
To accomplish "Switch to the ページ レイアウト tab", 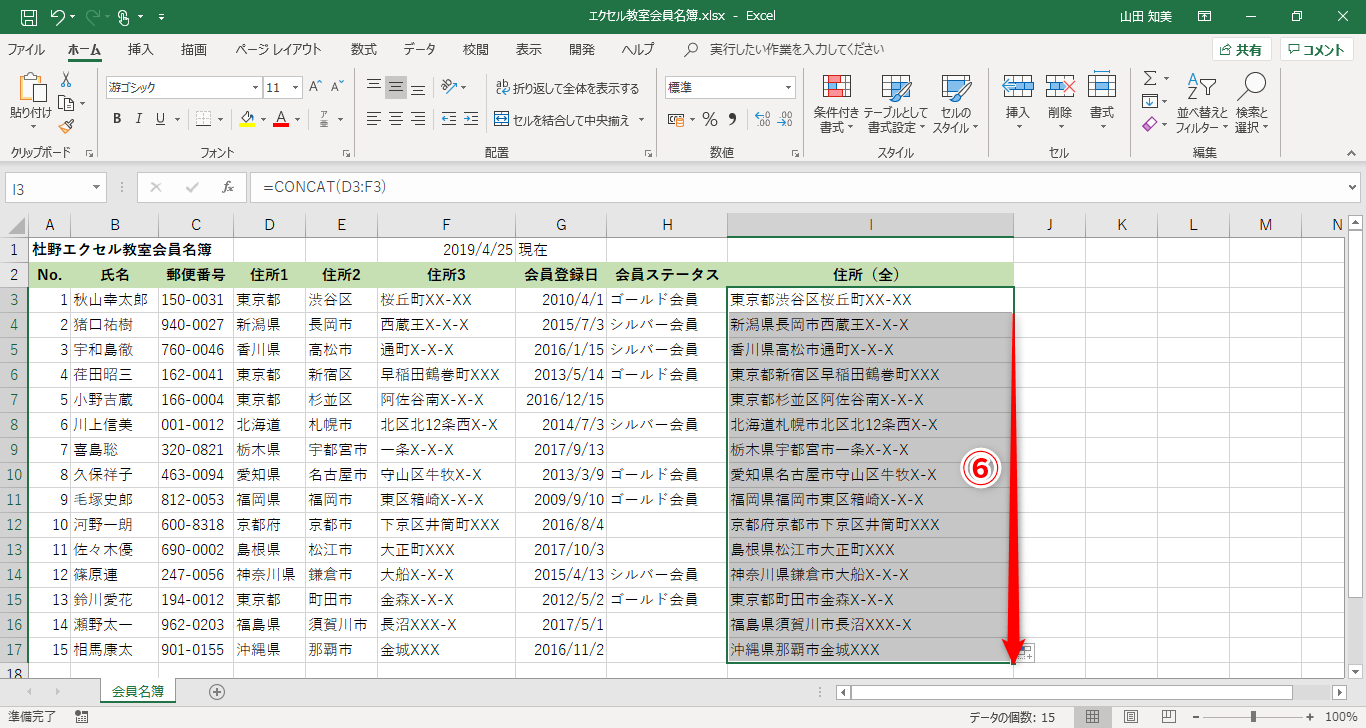I will 279,49.
